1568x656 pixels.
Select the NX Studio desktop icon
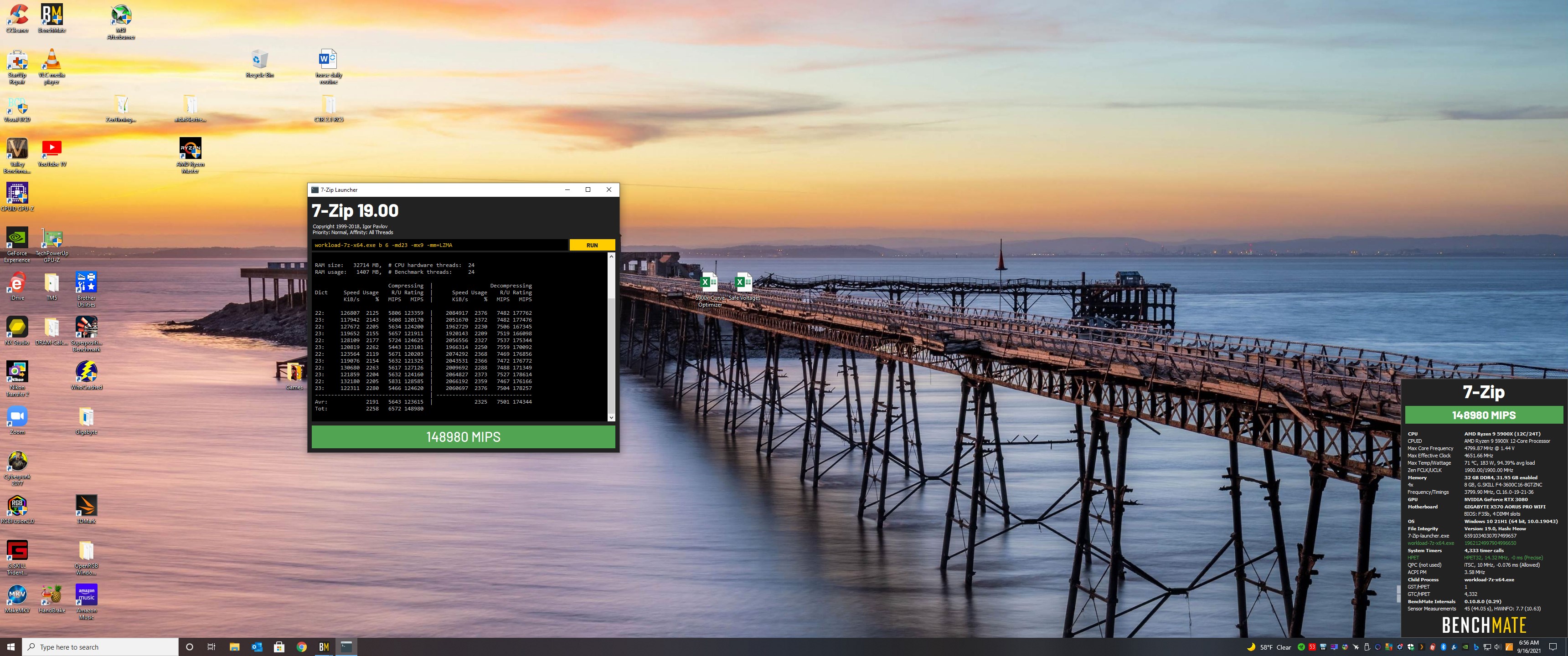(17, 330)
